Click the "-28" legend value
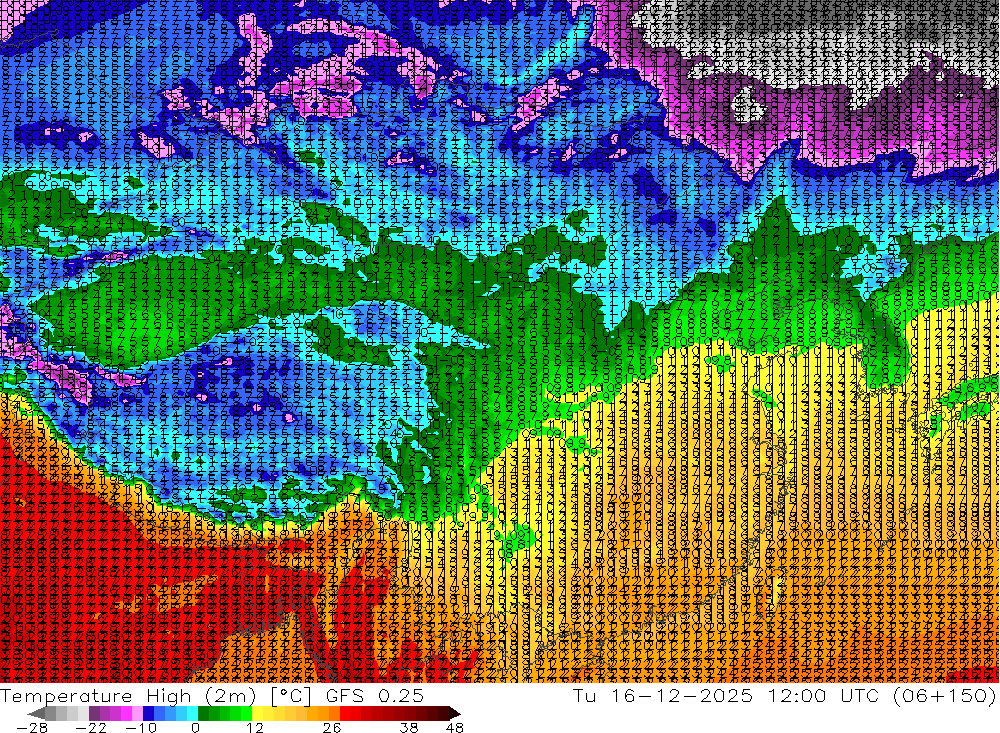Screen dimensions: 1000x733 (x=32, y=728)
